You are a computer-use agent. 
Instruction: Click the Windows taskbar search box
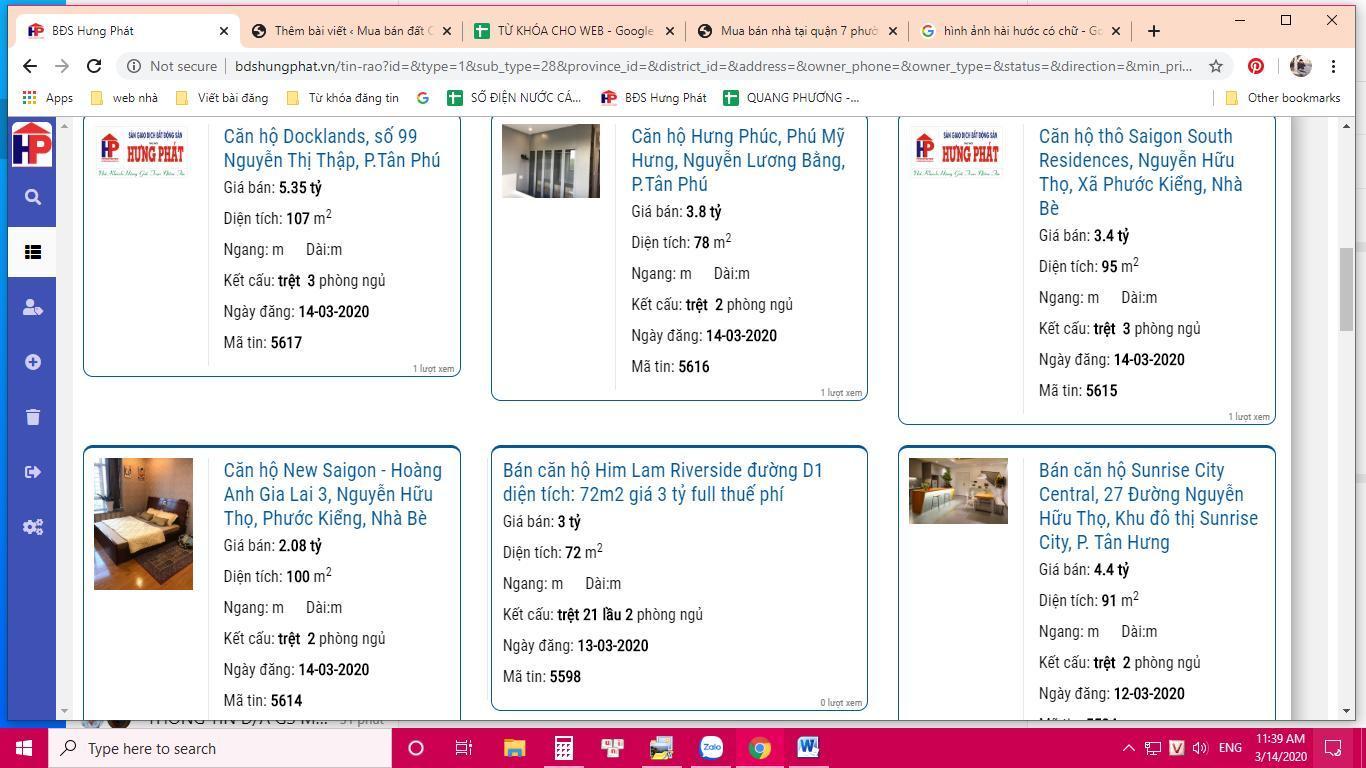220,748
